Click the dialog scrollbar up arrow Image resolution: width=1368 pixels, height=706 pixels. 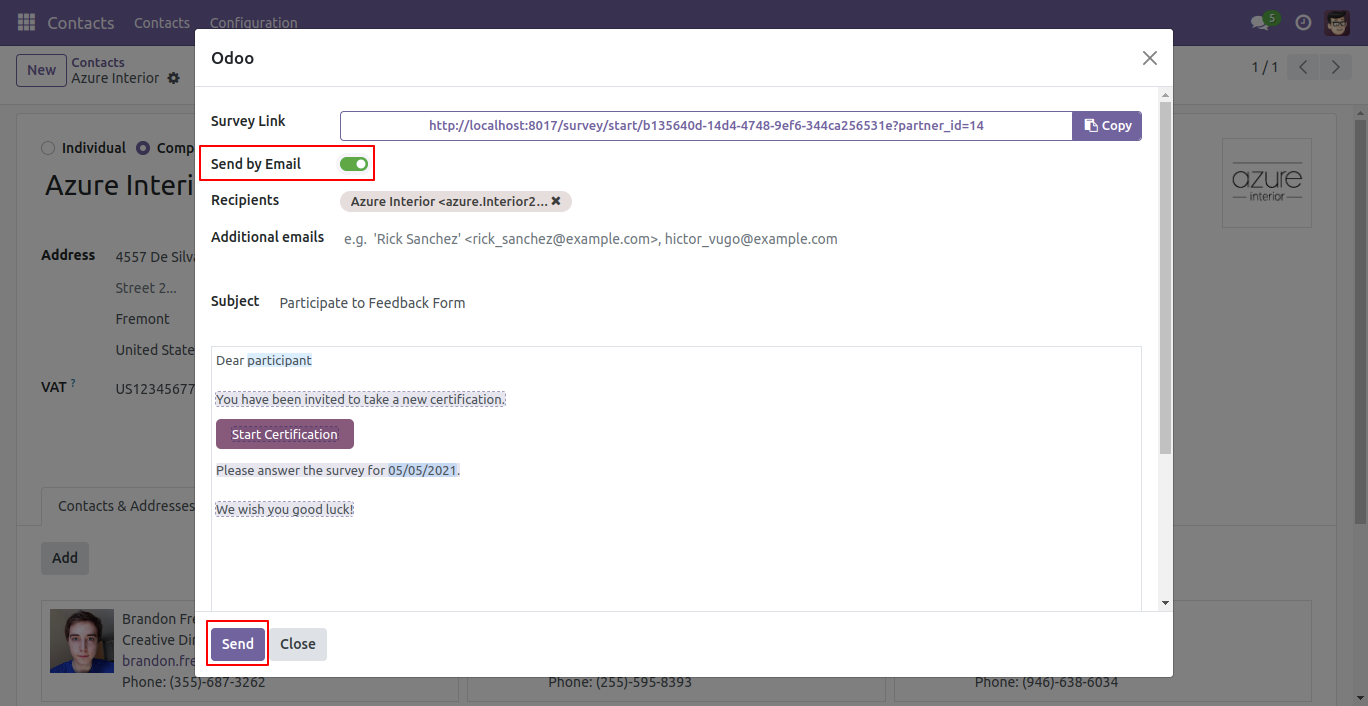click(x=1165, y=95)
